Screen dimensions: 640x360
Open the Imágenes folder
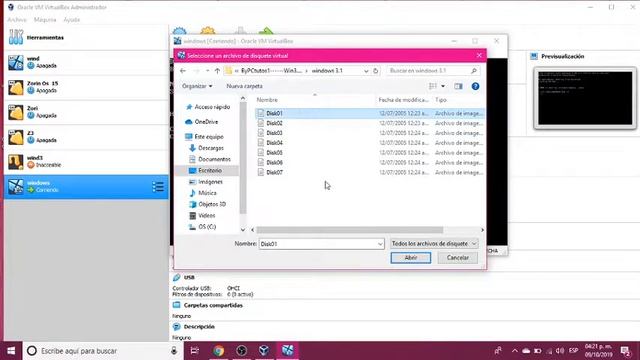pyautogui.click(x=206, y=182)
